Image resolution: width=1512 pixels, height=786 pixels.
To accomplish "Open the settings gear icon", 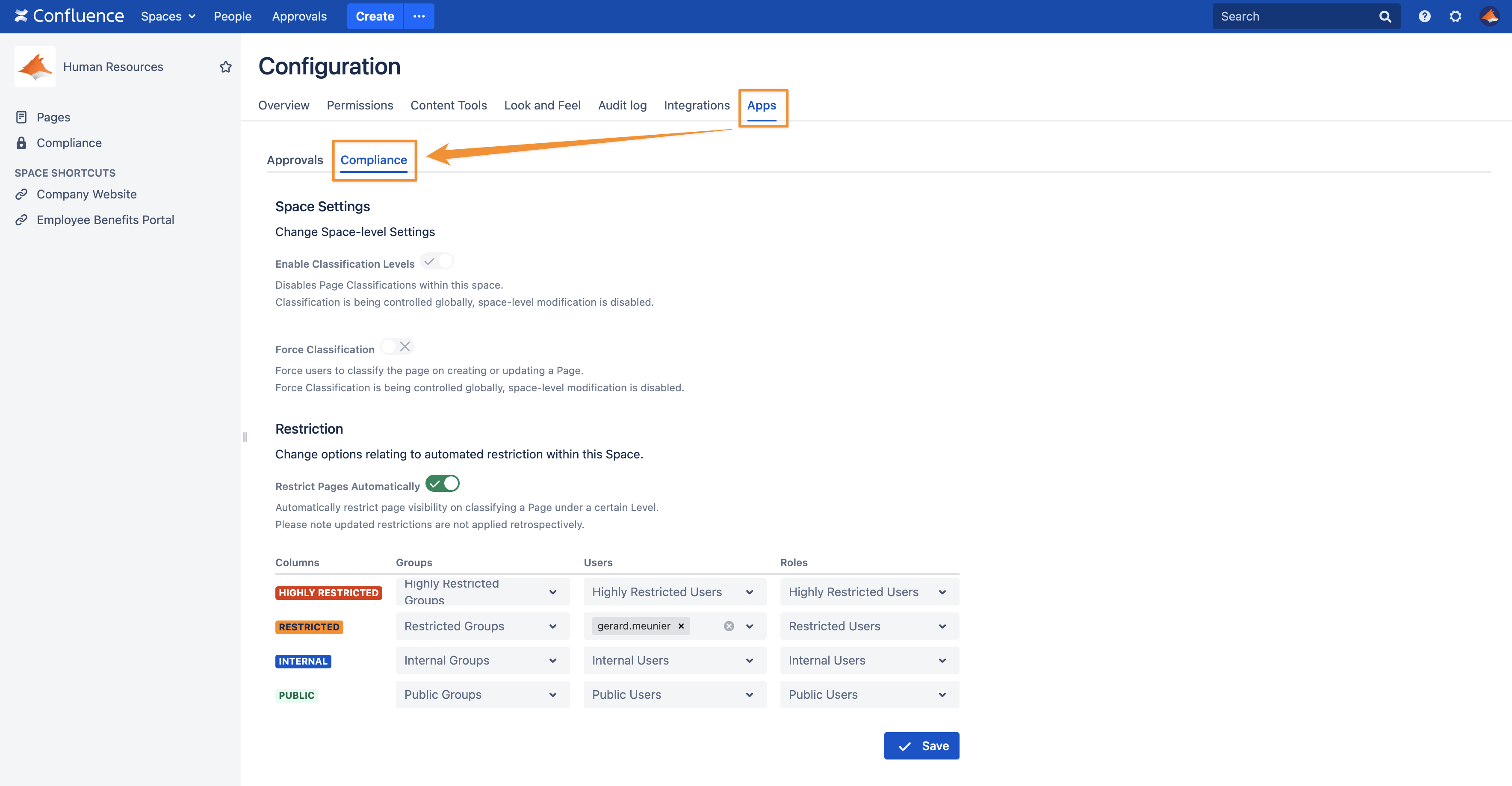I will tap(1455, 16).
